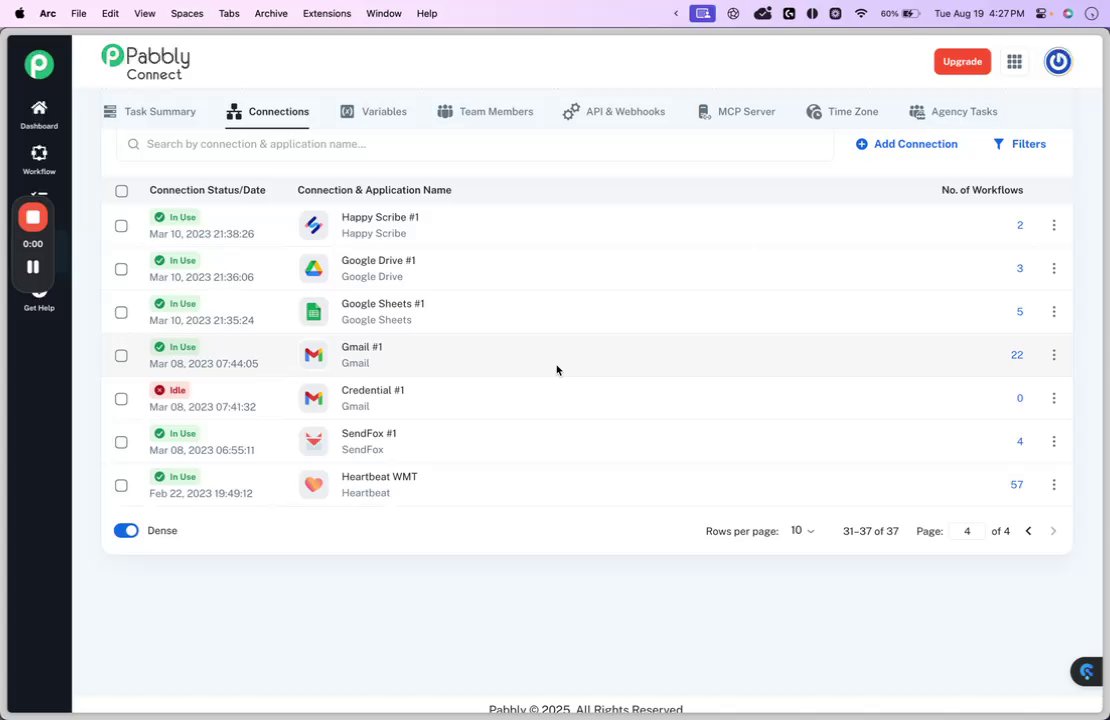Screen dimensions: 1110x720
Task: Click the Page number input box
Action: coord(967,531)
